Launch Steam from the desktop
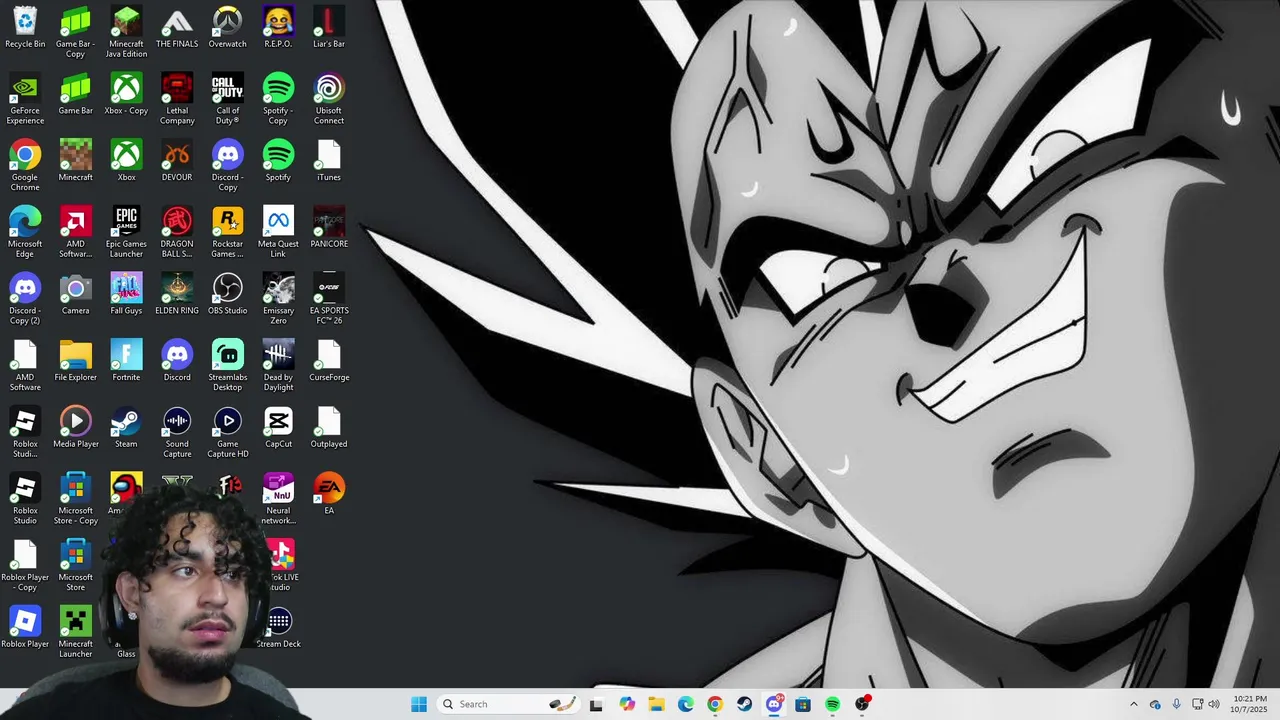Screen dimensions: 1280x720 pyautogui.click(x=126, y=428)
